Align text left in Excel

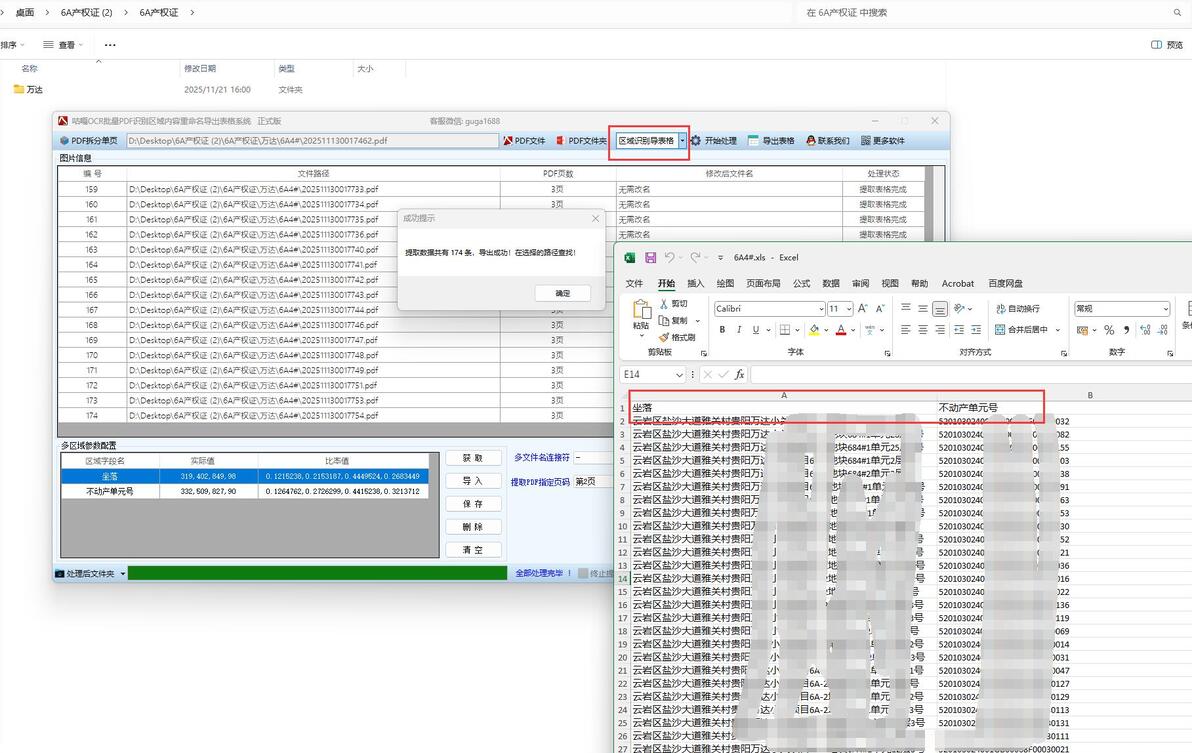905,330
